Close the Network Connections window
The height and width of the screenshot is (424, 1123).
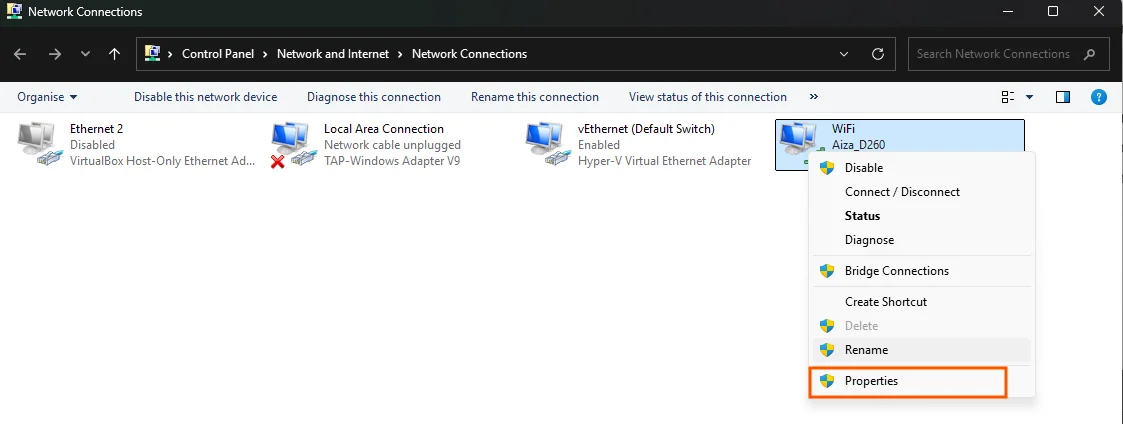[x=1099, y=11]
